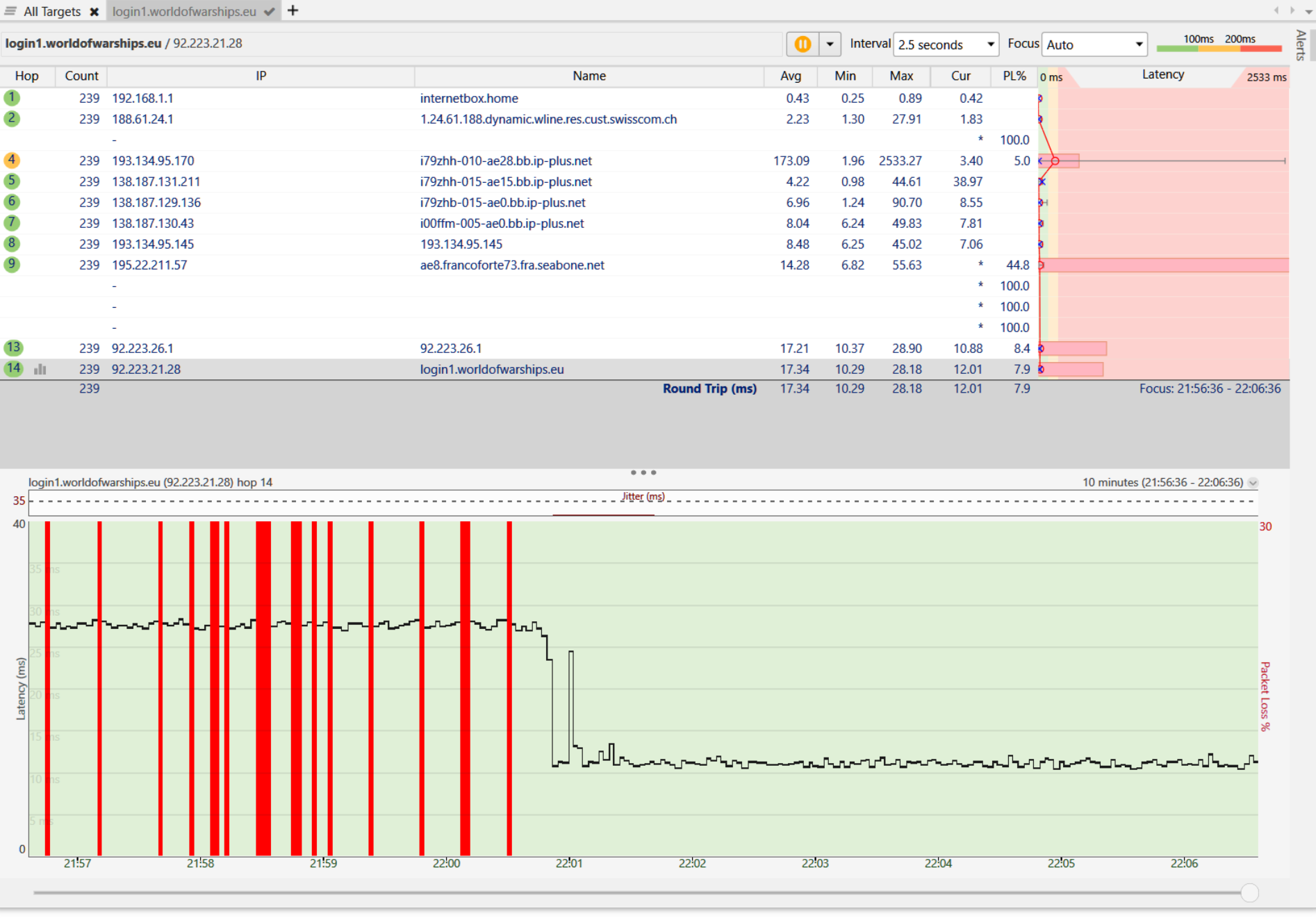Screen dimensions: 1316x918
Task: Pause the trace with the orange button
Action: [802, 44]
